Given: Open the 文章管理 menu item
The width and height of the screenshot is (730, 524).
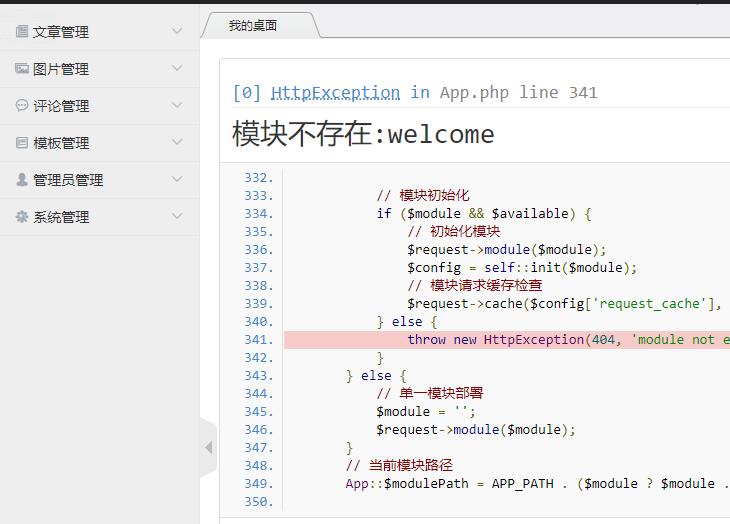Looking at the screenshot, I should [61, 32].
